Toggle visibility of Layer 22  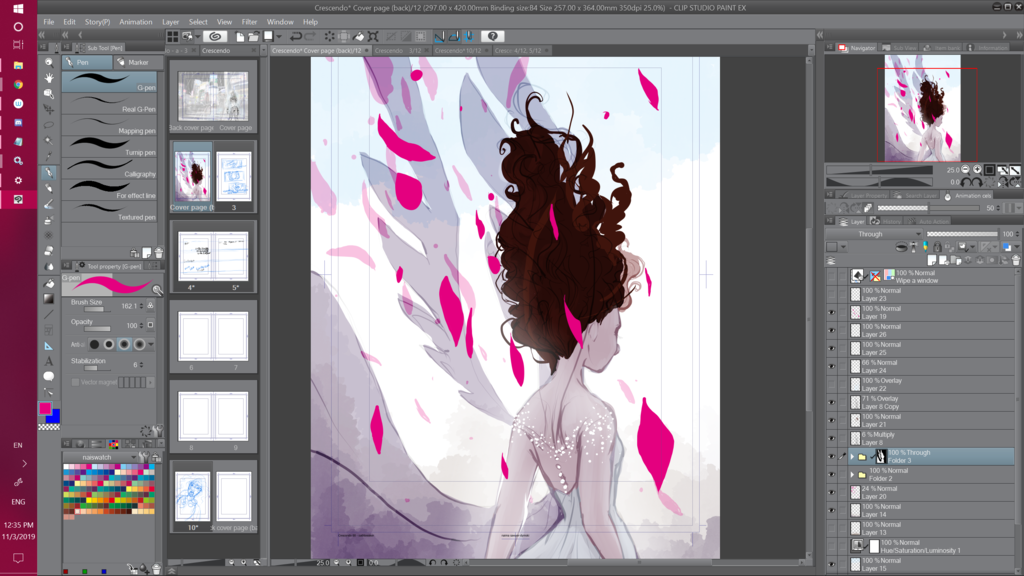pyautogui.click(x=831, y=385)
